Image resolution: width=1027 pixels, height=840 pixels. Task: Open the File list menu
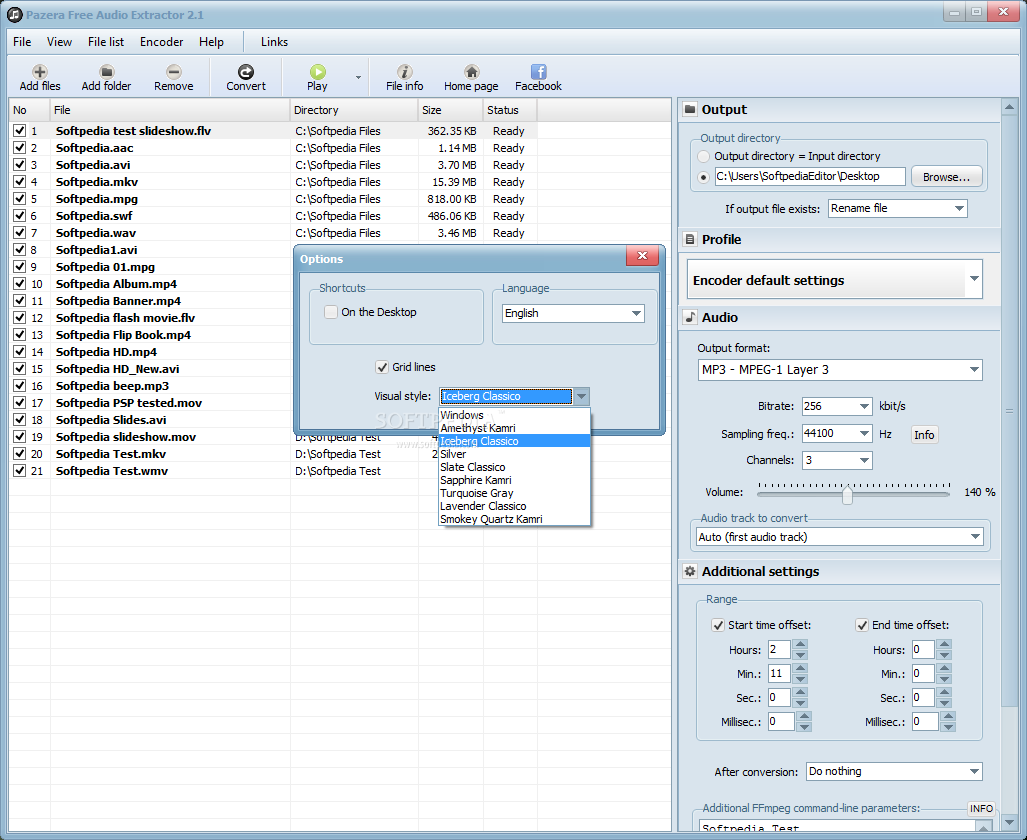tap(105, 42)
